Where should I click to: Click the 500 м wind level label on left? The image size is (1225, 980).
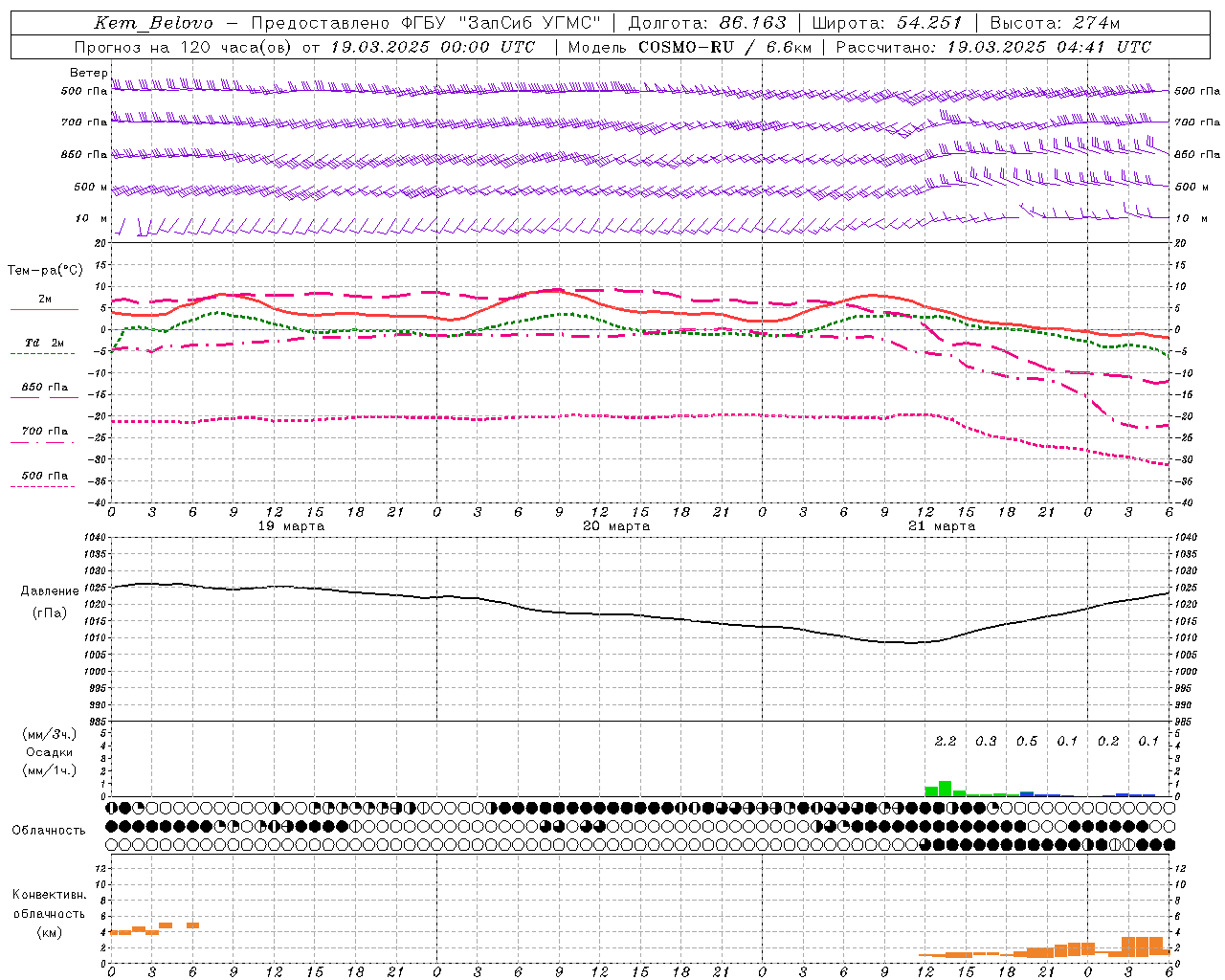point(91,187)
